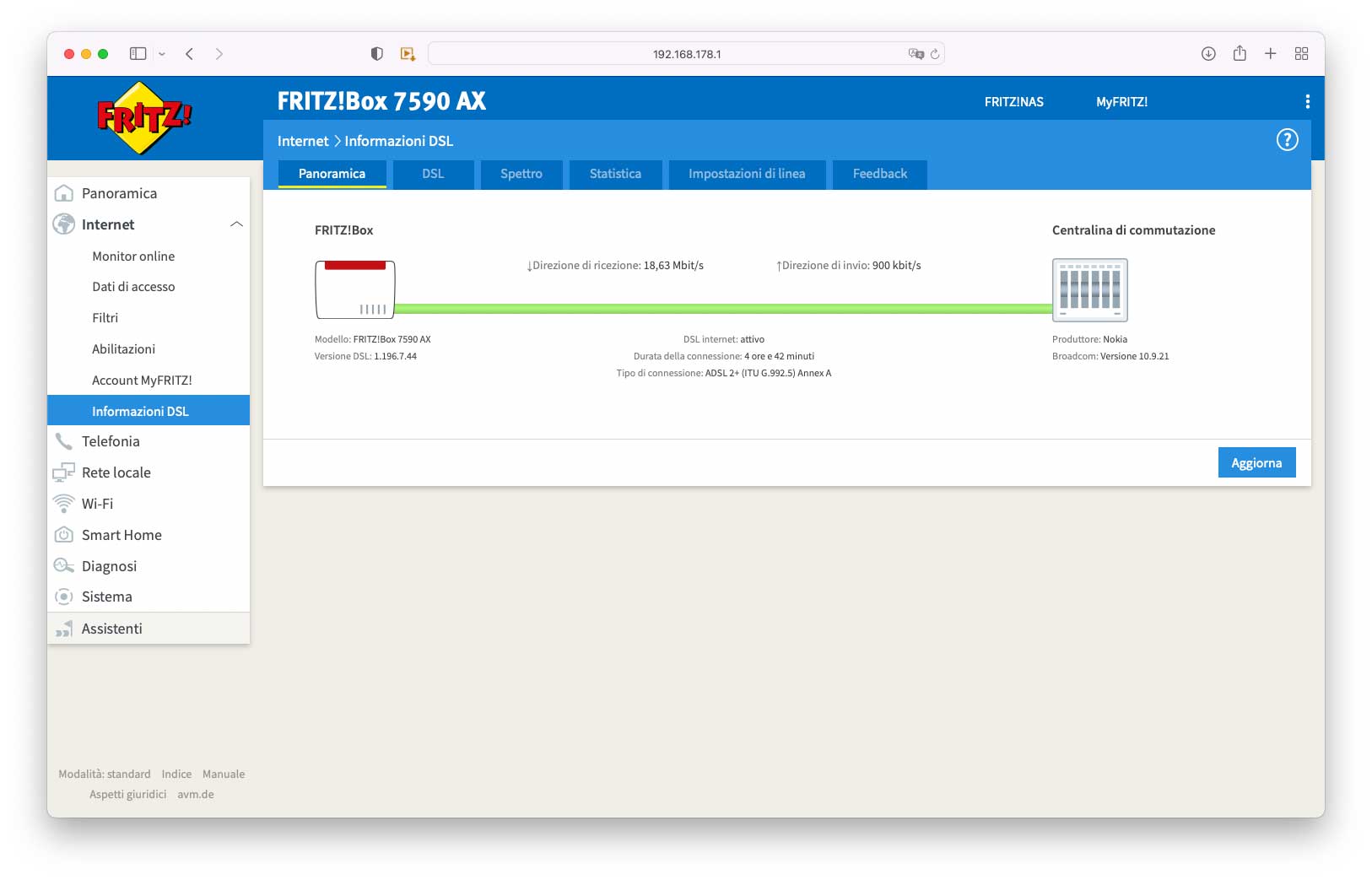Toggle the Safari sidebar button
The image size is (1372, 880).
(x=138, y=54)
